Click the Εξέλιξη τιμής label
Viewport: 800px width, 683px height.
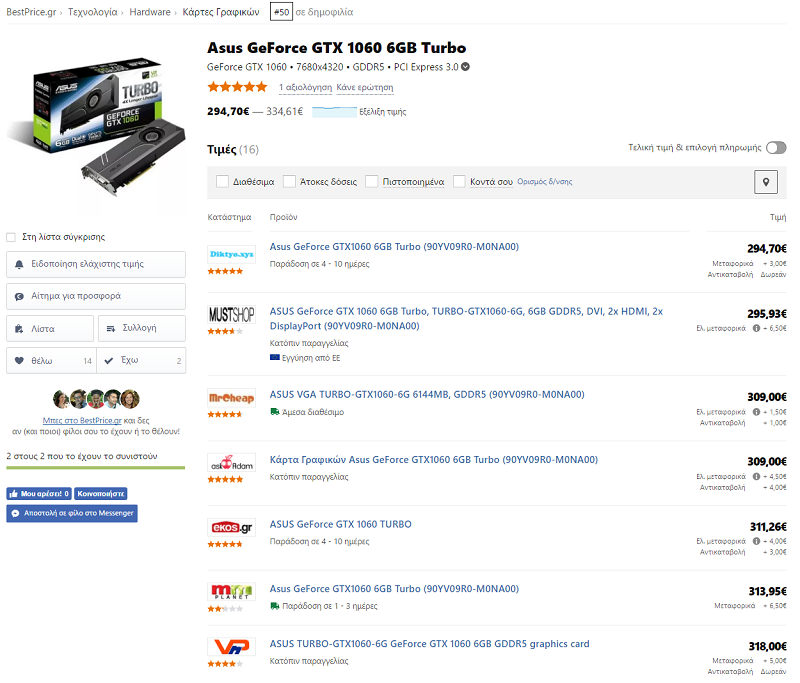coord(383,112)
